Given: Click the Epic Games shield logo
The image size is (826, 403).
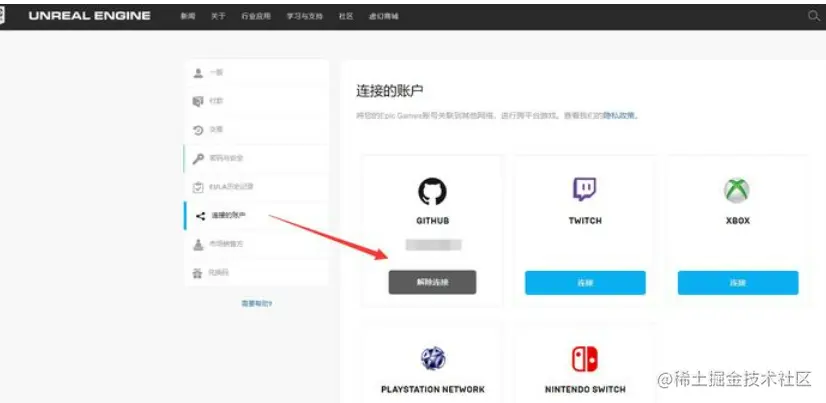Looking at the screenshot, I should pyautogui.click(x=3, y=16).
